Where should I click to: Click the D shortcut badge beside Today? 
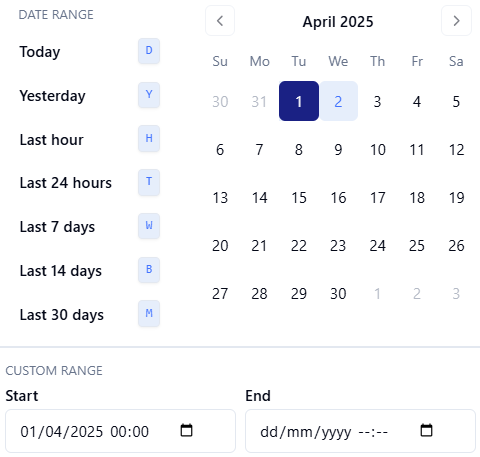[x=149, y=51]
